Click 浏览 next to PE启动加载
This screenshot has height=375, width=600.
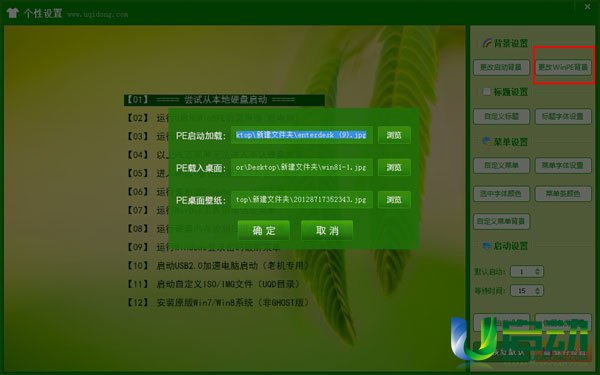[x=394, y=135]
